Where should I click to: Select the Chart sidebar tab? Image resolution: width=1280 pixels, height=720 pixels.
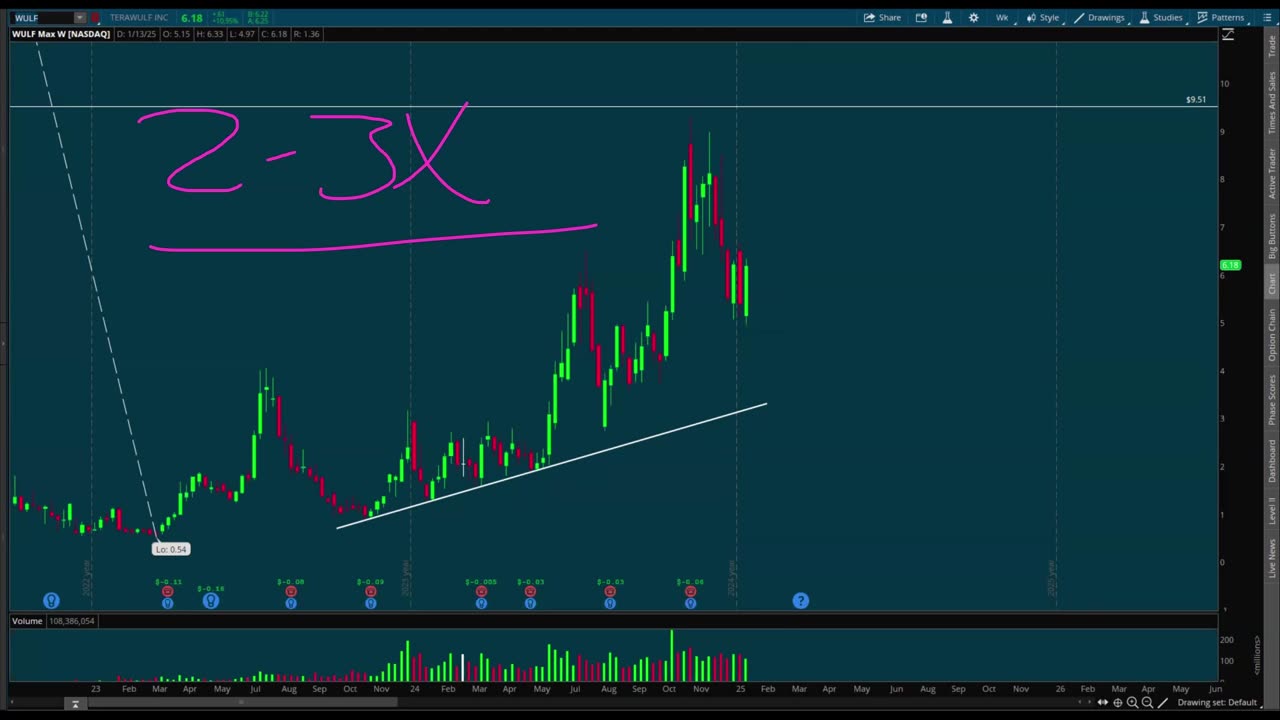click(x=1272, y=284)
